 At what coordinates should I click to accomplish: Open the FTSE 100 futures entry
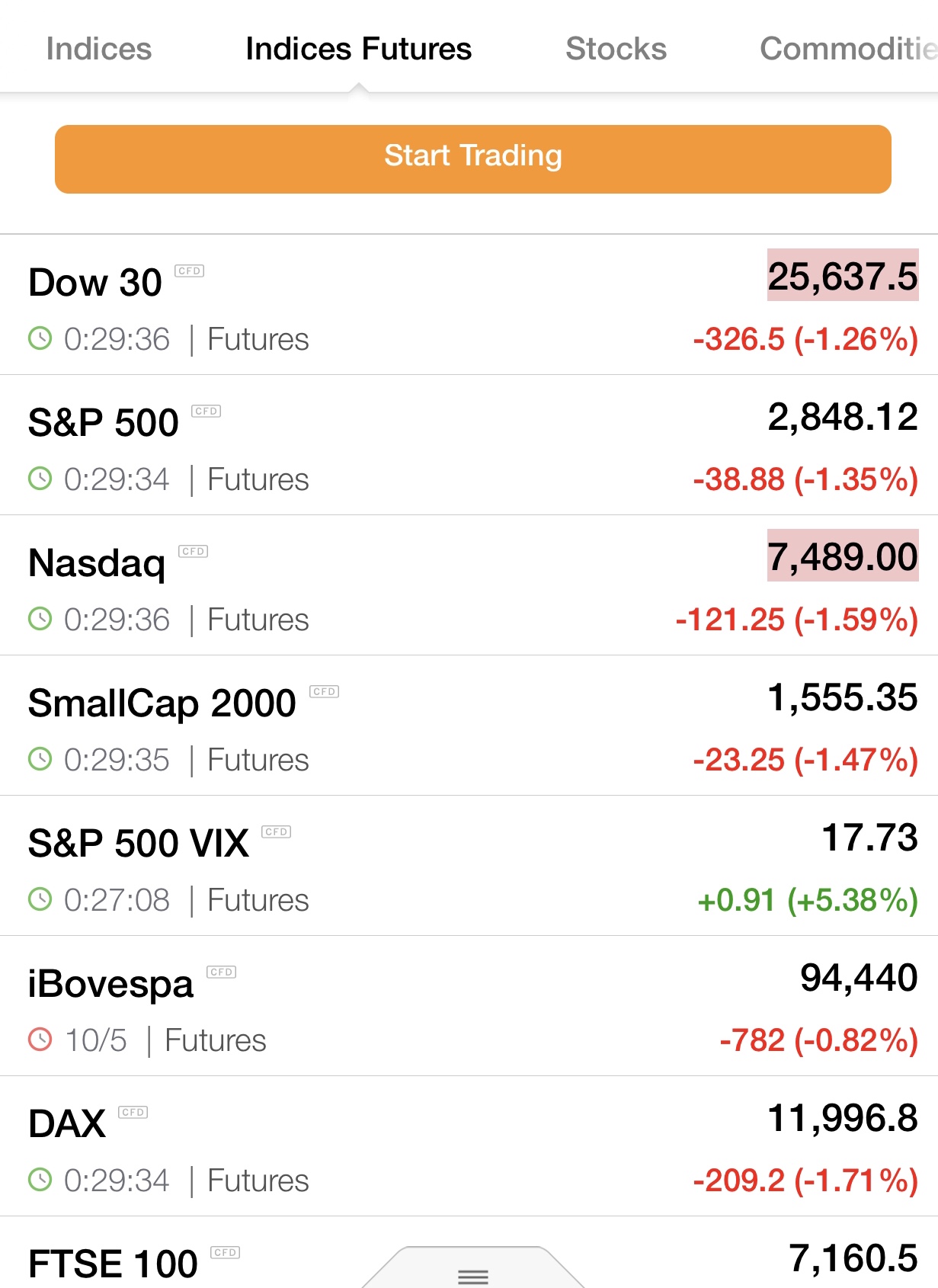(113, 1264)
